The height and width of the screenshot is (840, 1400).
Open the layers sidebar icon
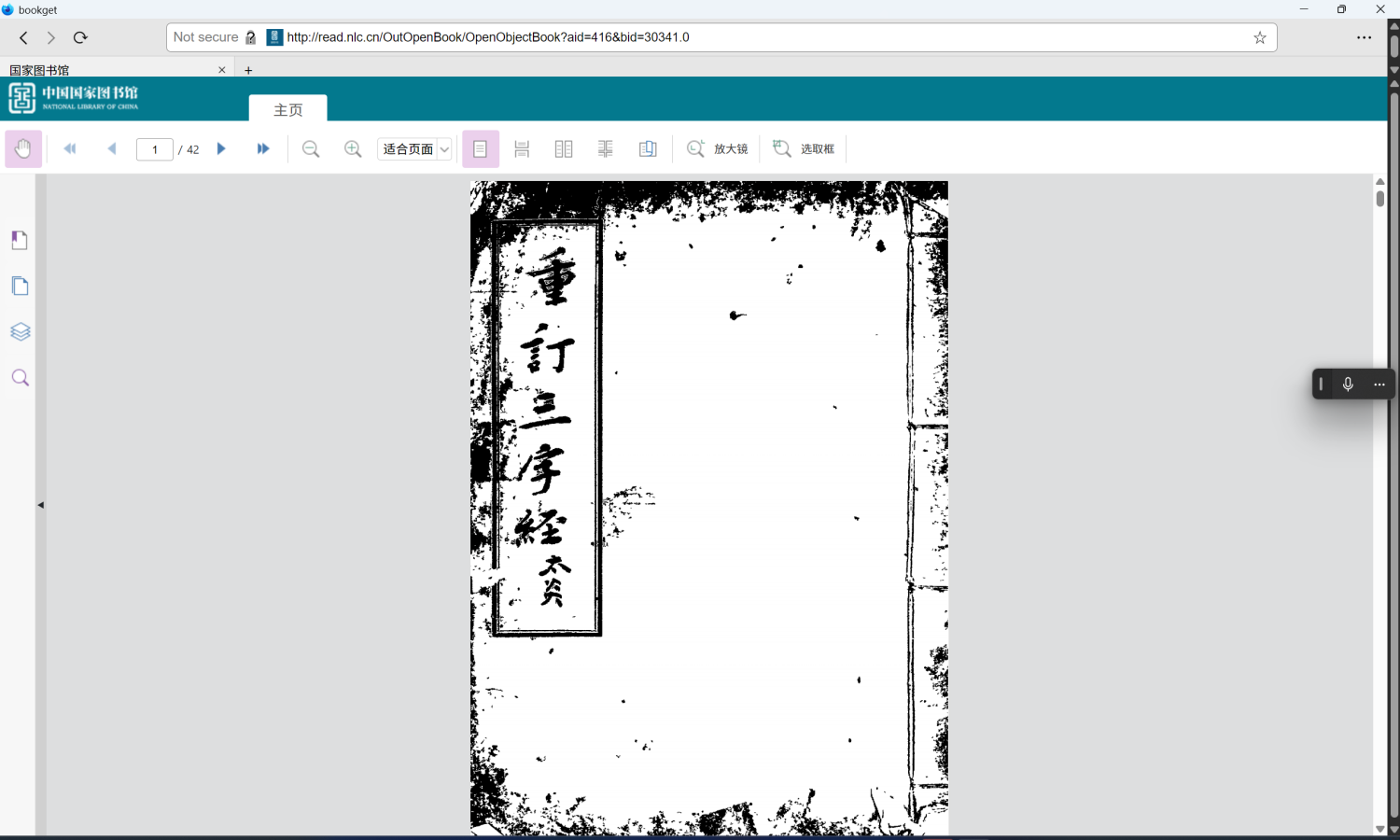(20, 332)
